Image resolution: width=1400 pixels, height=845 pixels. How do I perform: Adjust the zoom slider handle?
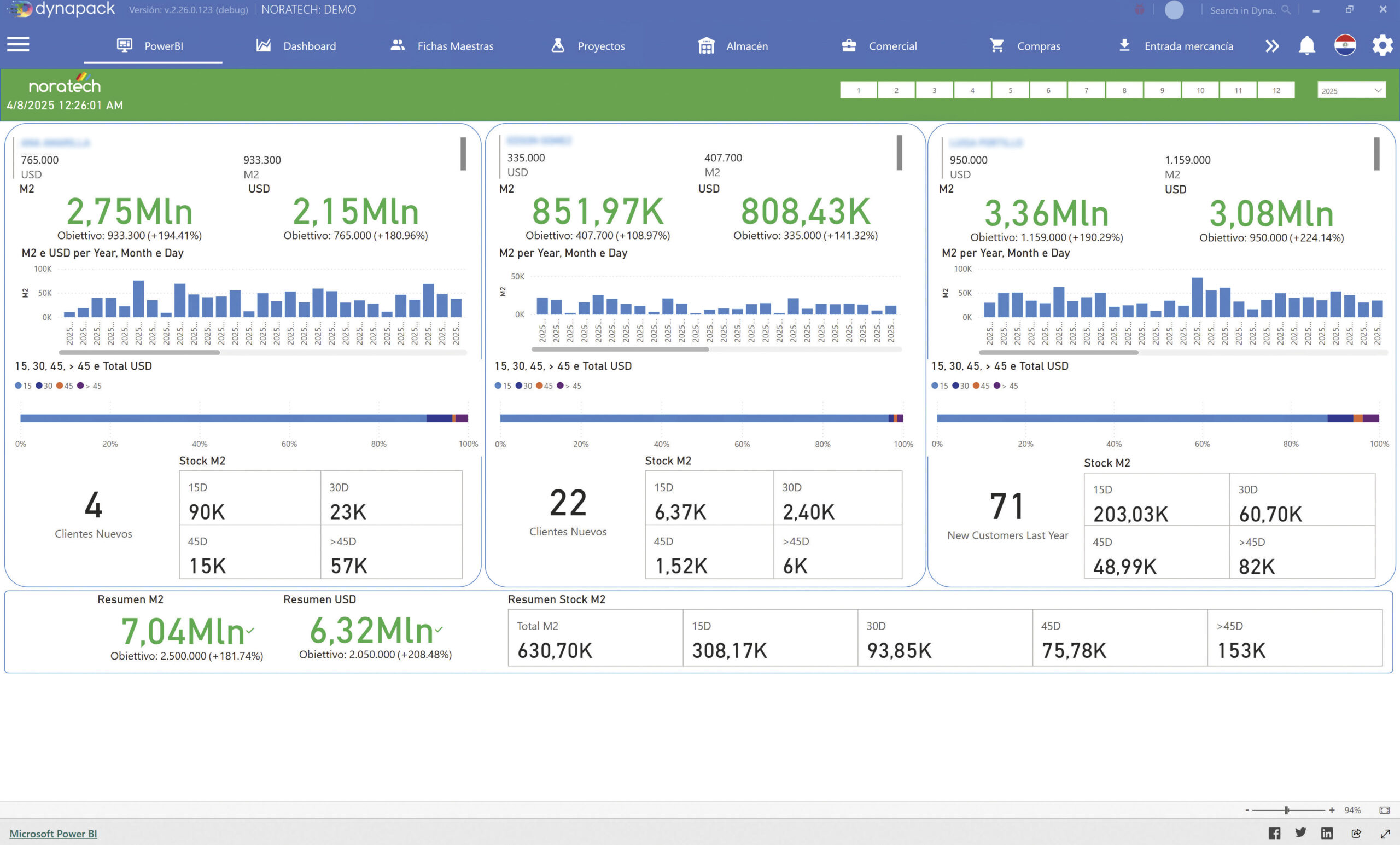1286,811
